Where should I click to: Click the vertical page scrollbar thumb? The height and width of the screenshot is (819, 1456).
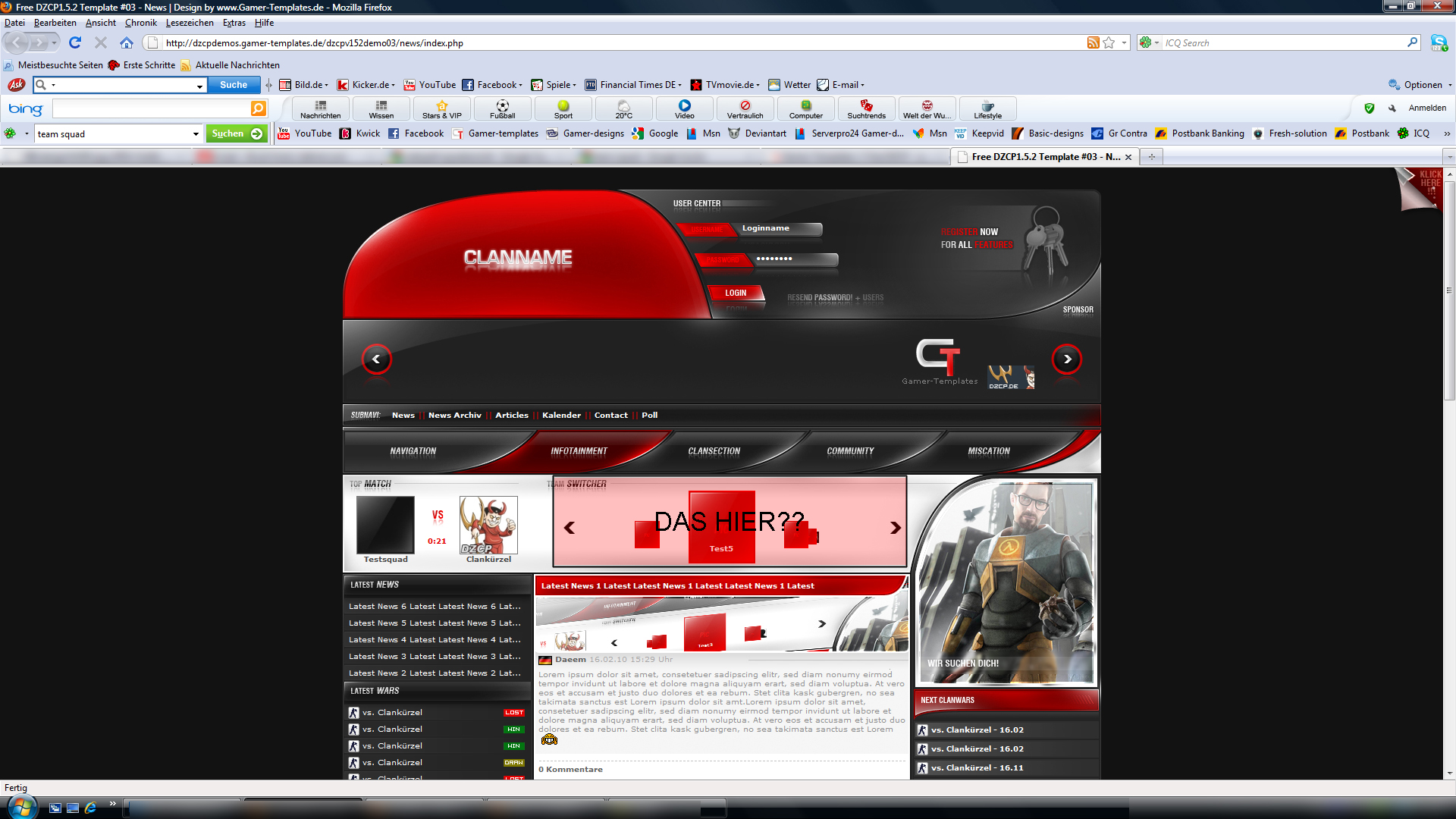(1449, 290)
